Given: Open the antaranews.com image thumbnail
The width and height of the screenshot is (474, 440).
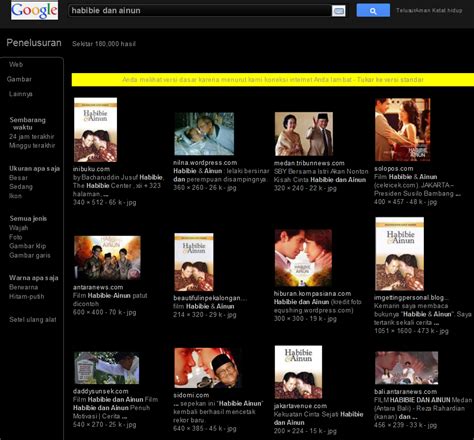Looking at the screenshot, I should 107,258.
